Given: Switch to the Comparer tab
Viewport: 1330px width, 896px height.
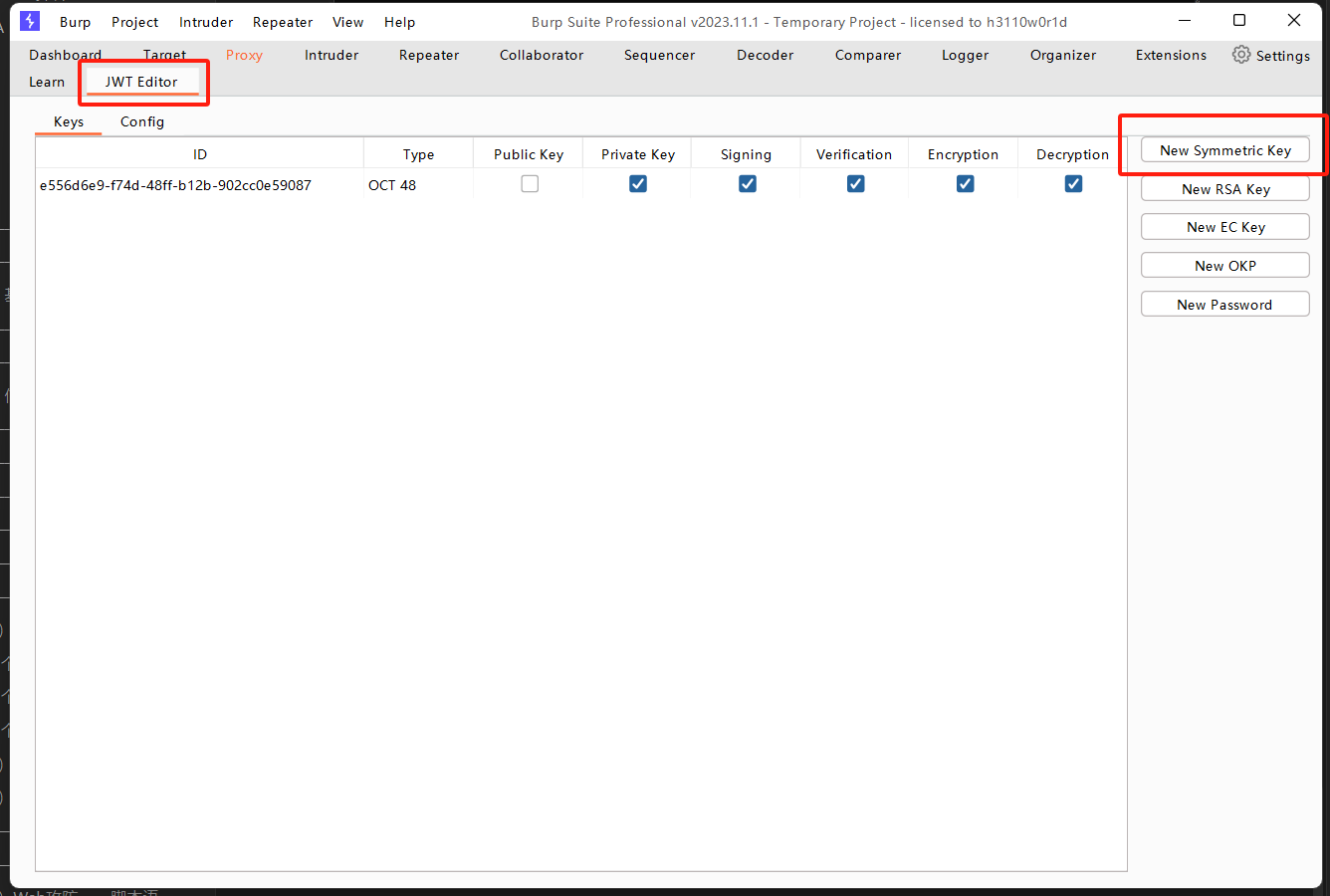Looking at the screenshot, I should pyautogui.click(x=868, y=55).
